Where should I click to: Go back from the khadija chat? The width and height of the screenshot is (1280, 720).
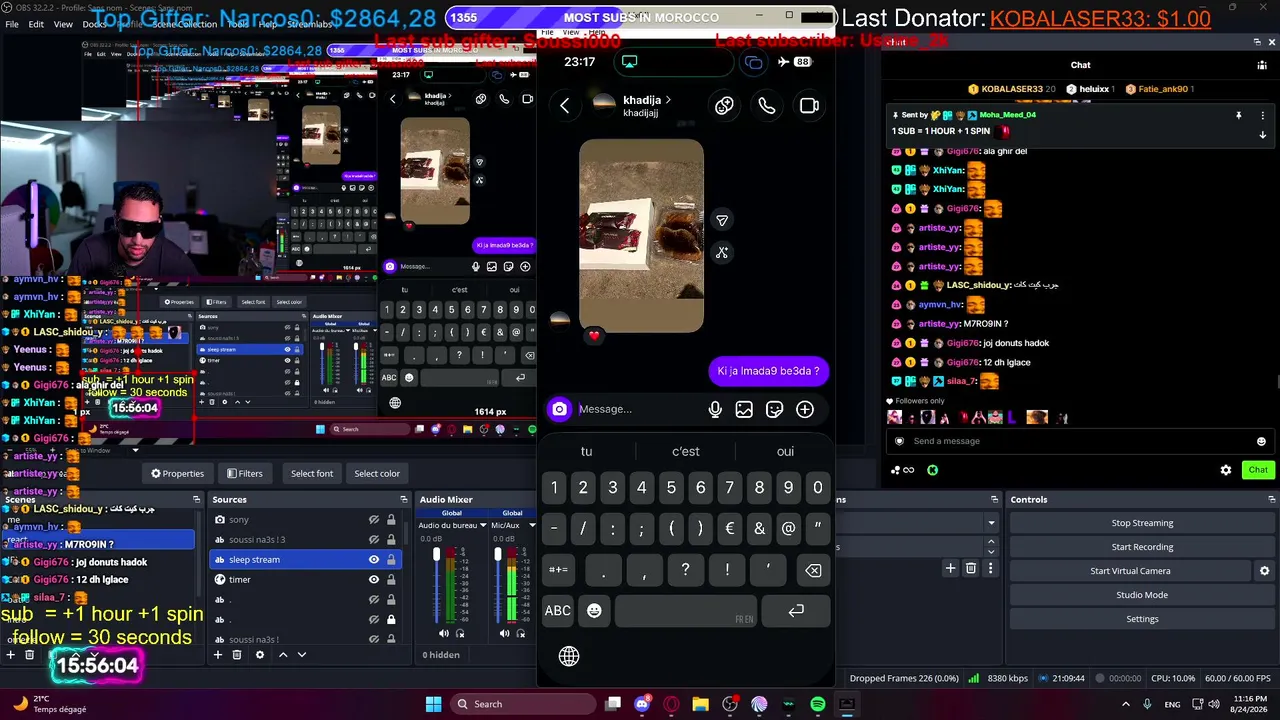pos(565,106)
